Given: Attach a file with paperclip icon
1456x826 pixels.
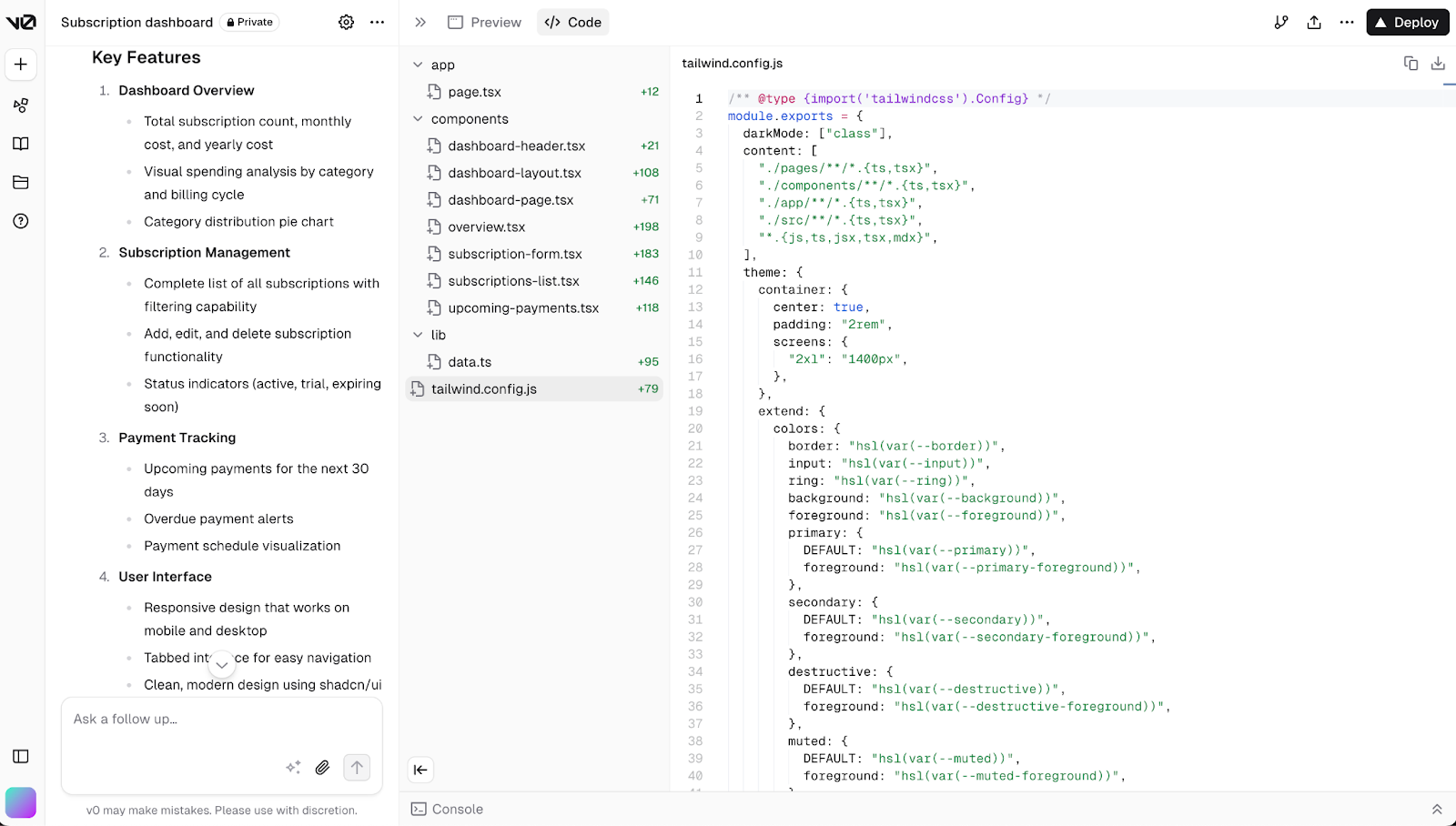Looking at the screenshot, I should [322, 768].
